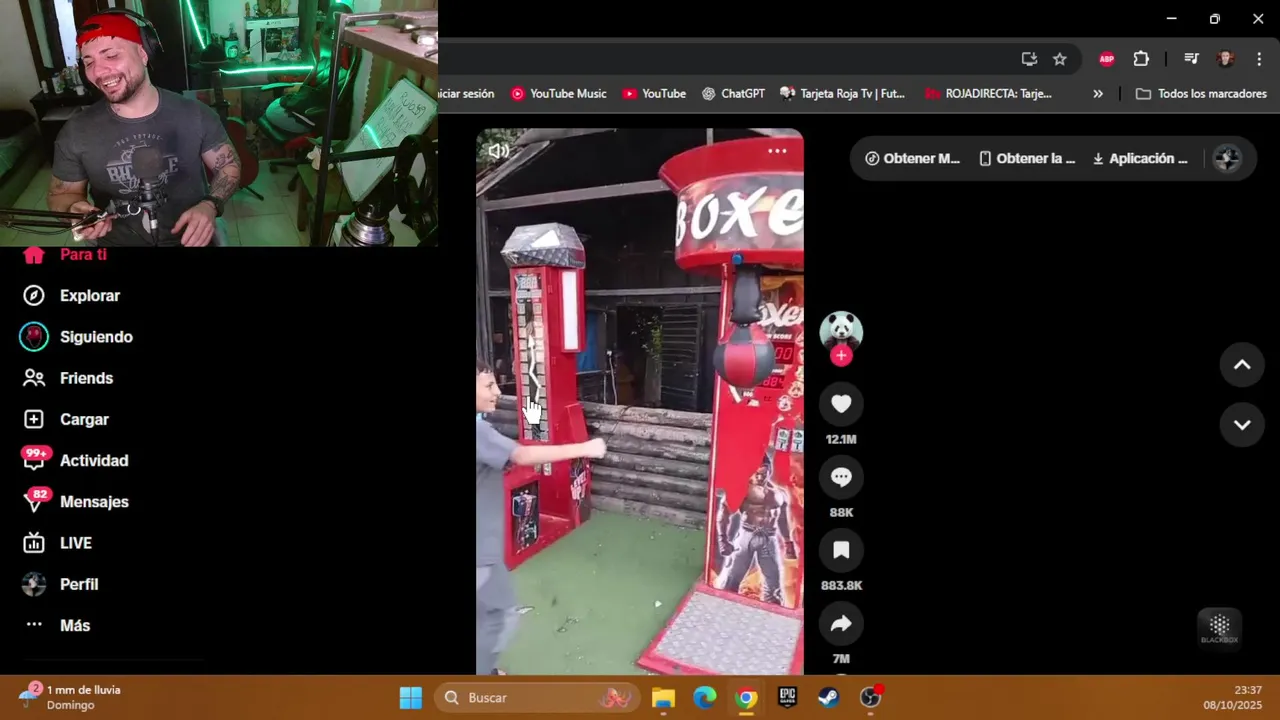The height and width of the screenshot is (720, 1280).
Task: Click the Mensajes 82 badge icon
Action: tap(36, 499)
